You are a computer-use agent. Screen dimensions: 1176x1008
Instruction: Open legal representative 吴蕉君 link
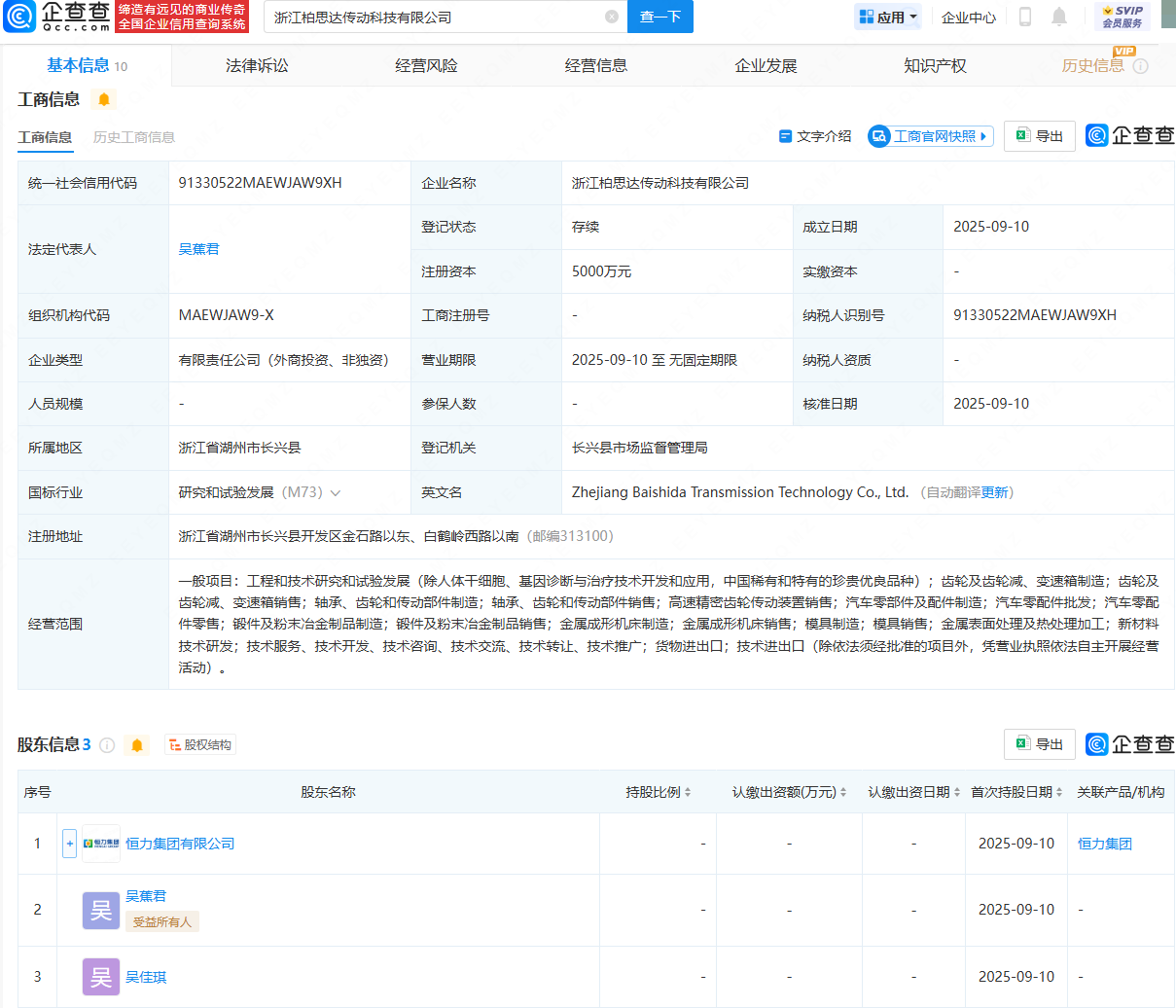(x=199, y=249)
